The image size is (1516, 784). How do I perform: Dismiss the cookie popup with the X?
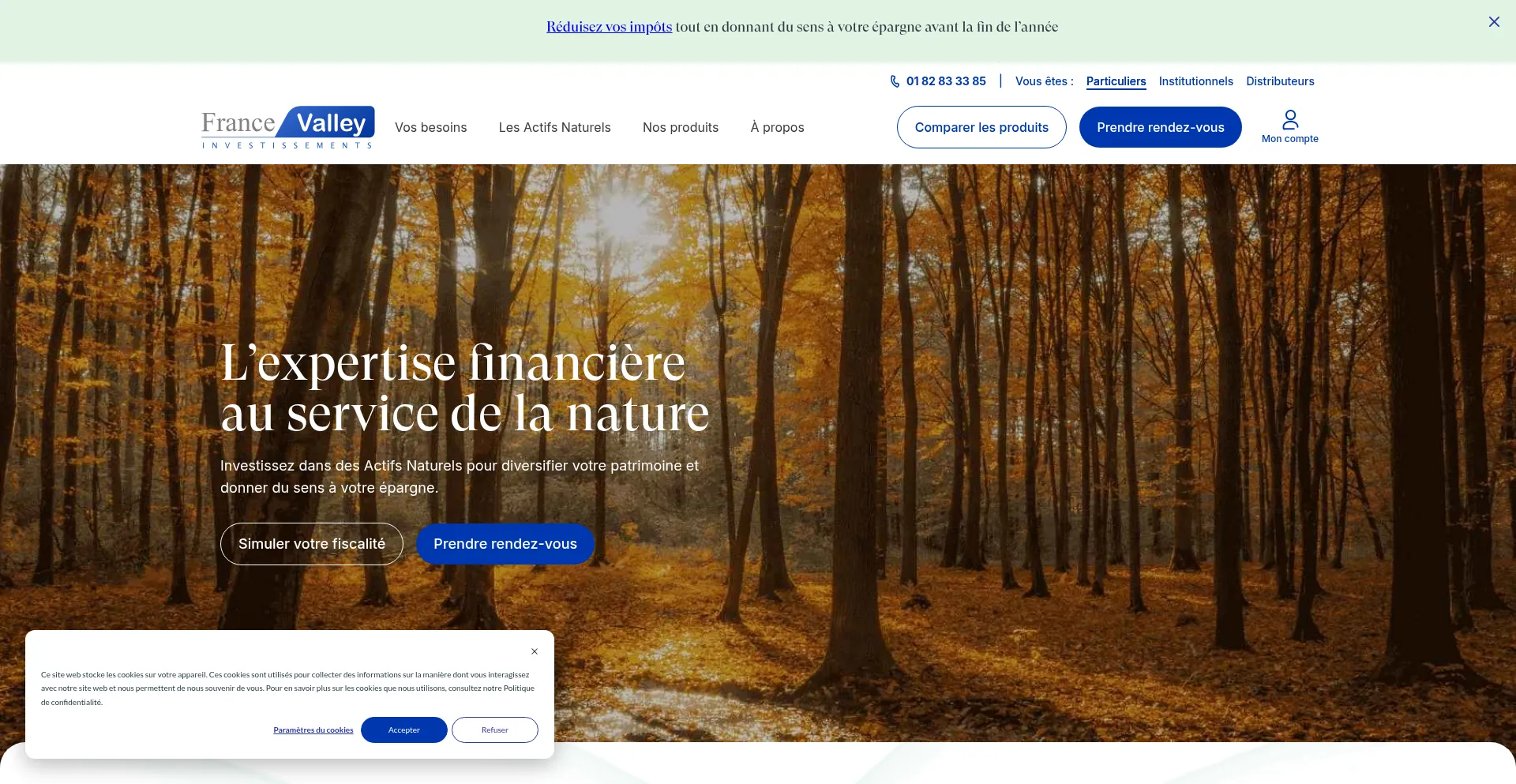(x=535, y=651)
